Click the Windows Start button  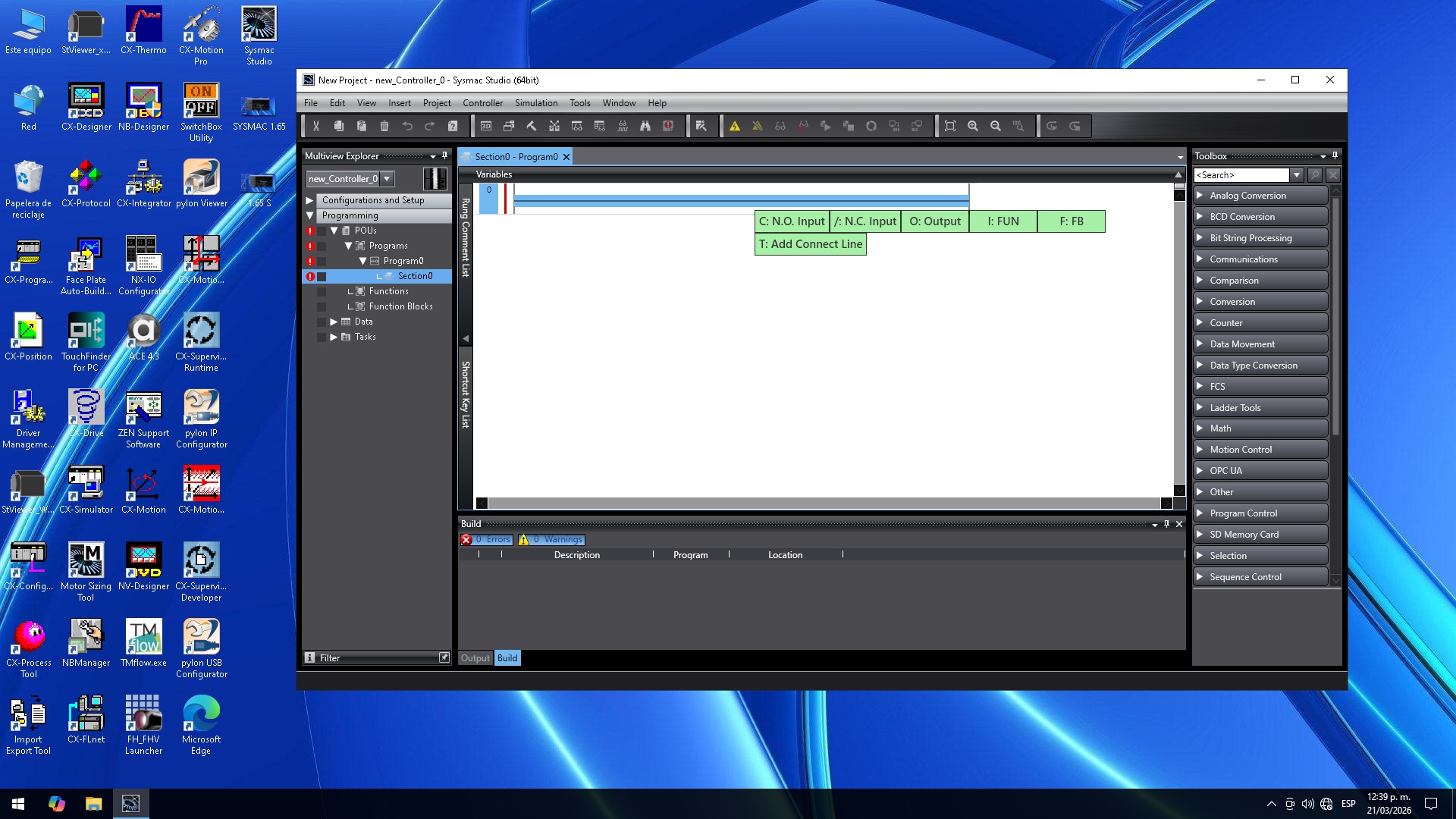pos(18,803)
